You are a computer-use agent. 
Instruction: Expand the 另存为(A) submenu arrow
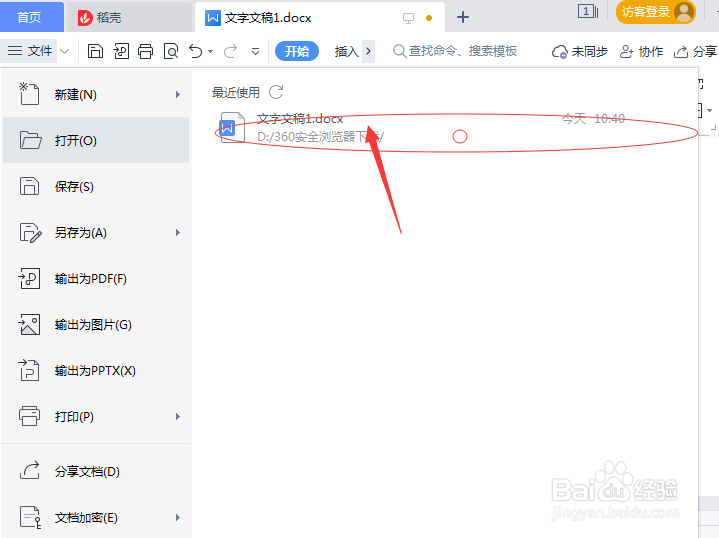tap(178, 233)
